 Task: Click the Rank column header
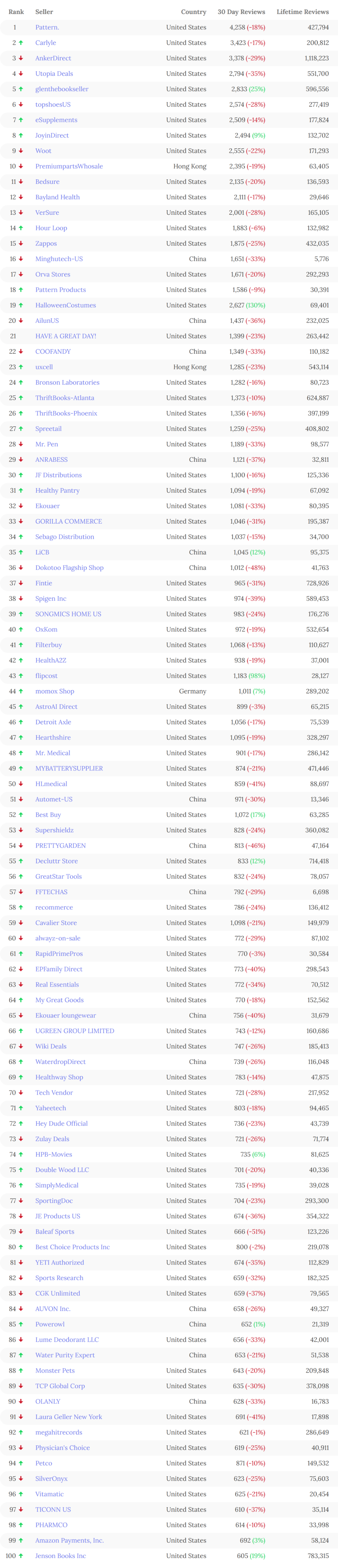(17, 12)
